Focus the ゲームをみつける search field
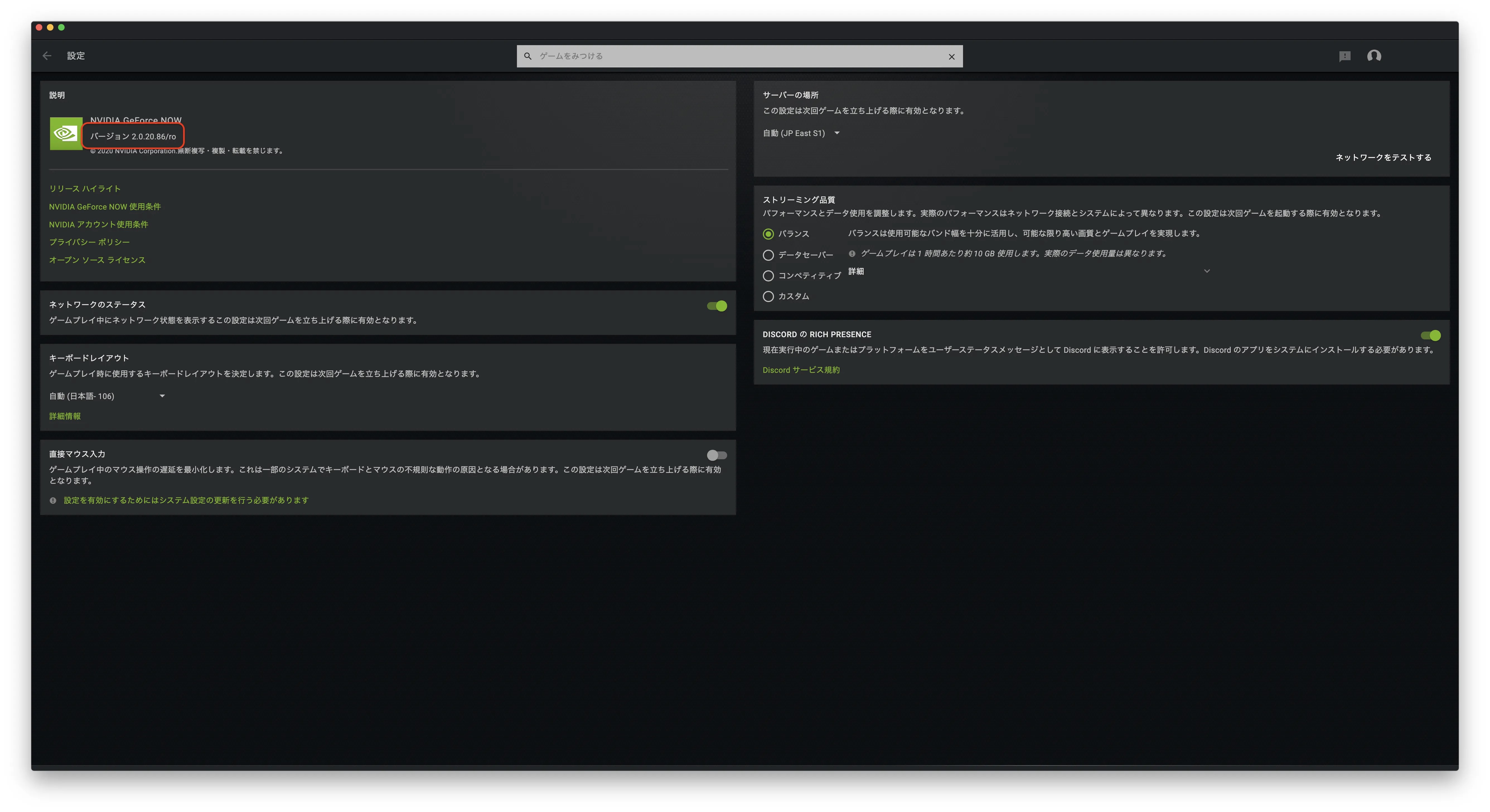1490x812 pixels. 740,56
